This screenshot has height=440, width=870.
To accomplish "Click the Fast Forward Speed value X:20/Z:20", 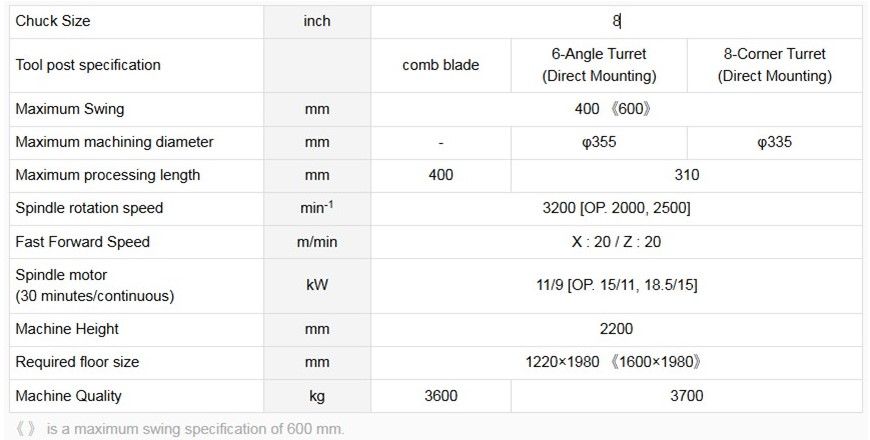I will tap(613, 241).
